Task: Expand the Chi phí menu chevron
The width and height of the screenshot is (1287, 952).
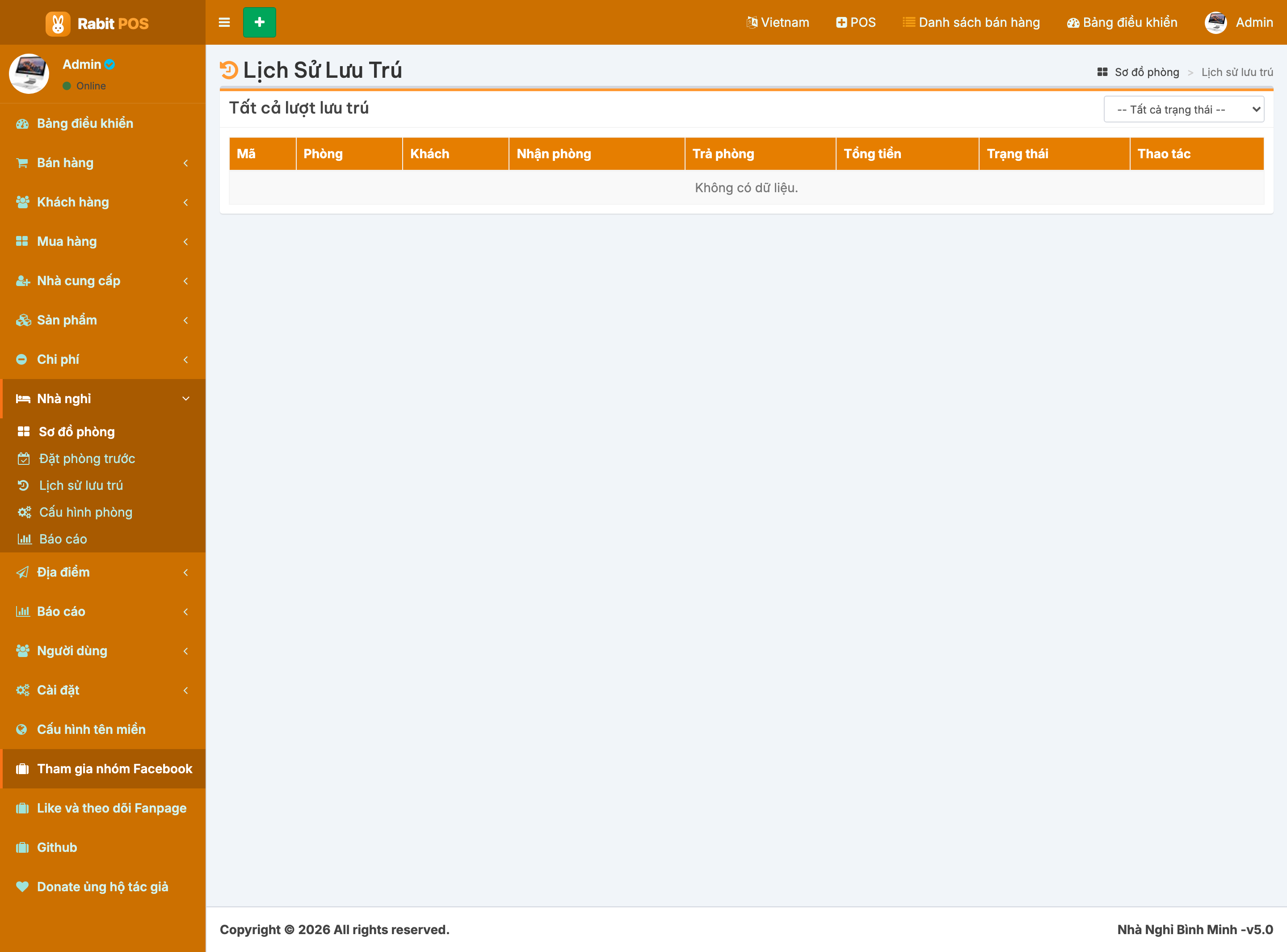Action: [185, 360]
